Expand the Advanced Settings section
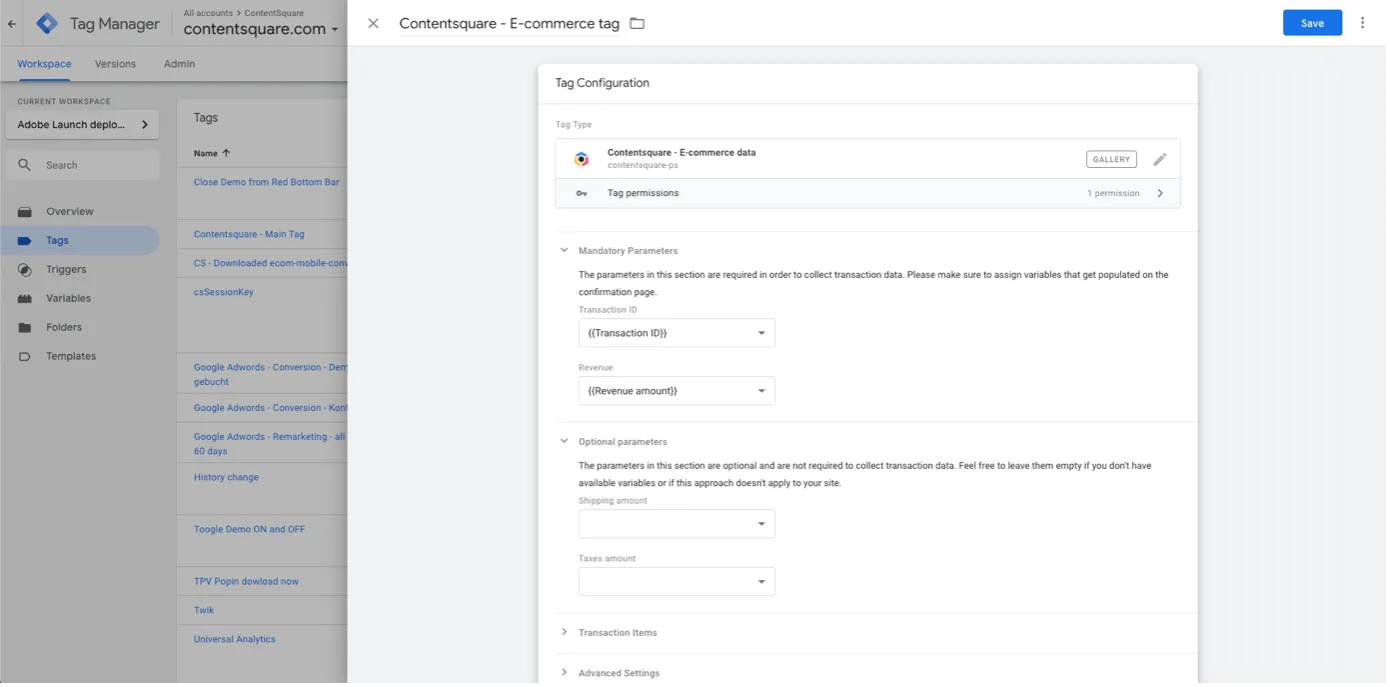Viewport: 1390px width, 687px height. click(618, 673)
